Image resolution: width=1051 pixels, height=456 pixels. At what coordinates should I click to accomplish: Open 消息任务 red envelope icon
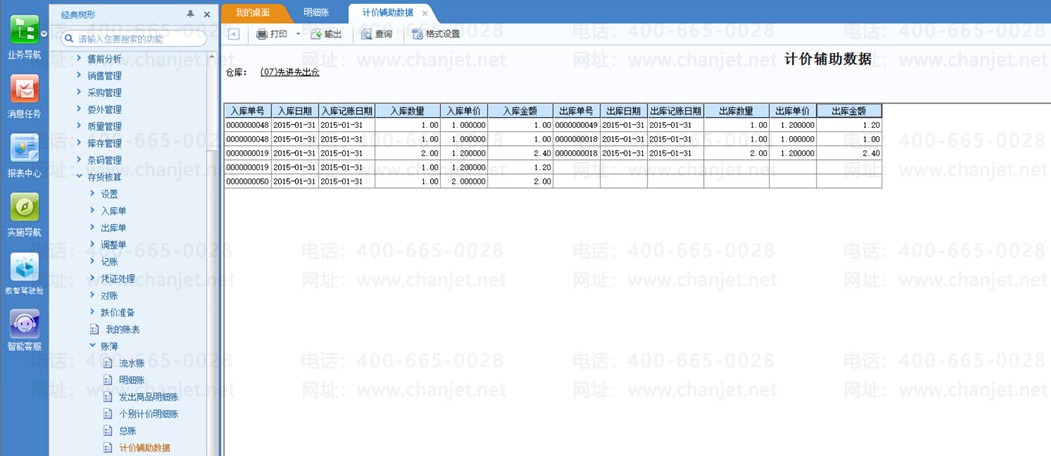(x=24, y=89)
